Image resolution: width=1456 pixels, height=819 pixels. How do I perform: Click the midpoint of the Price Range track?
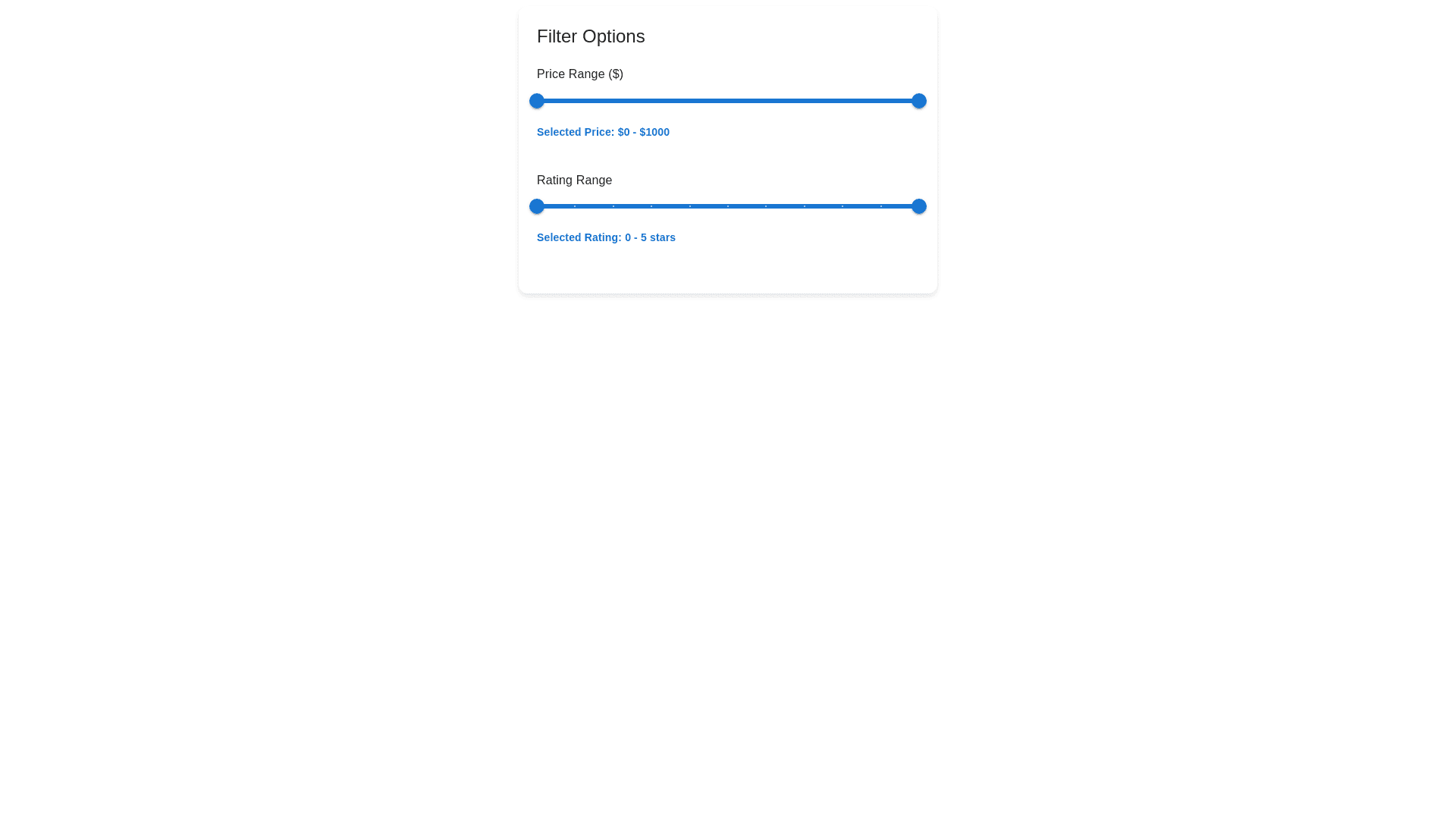[728, 101]
